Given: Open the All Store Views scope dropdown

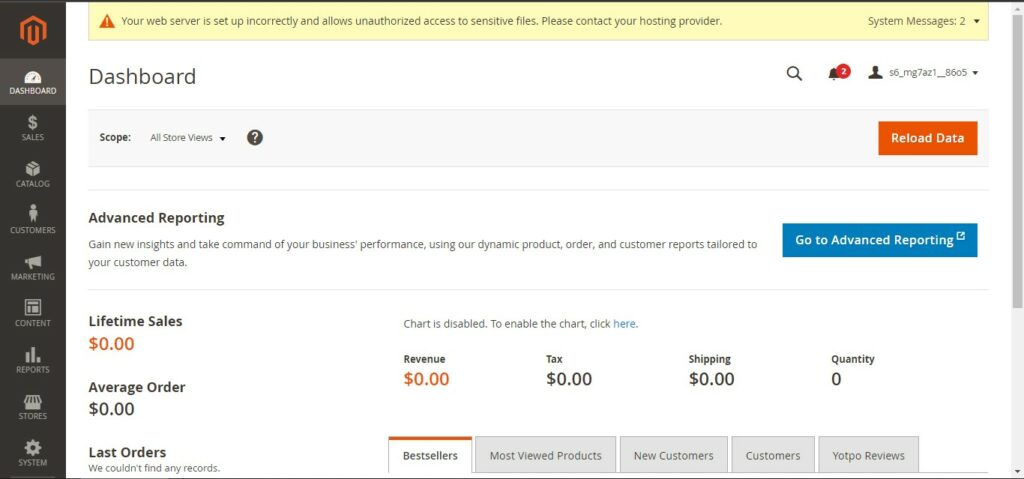Looking at the screenshot, I should [x=187, y=138].
